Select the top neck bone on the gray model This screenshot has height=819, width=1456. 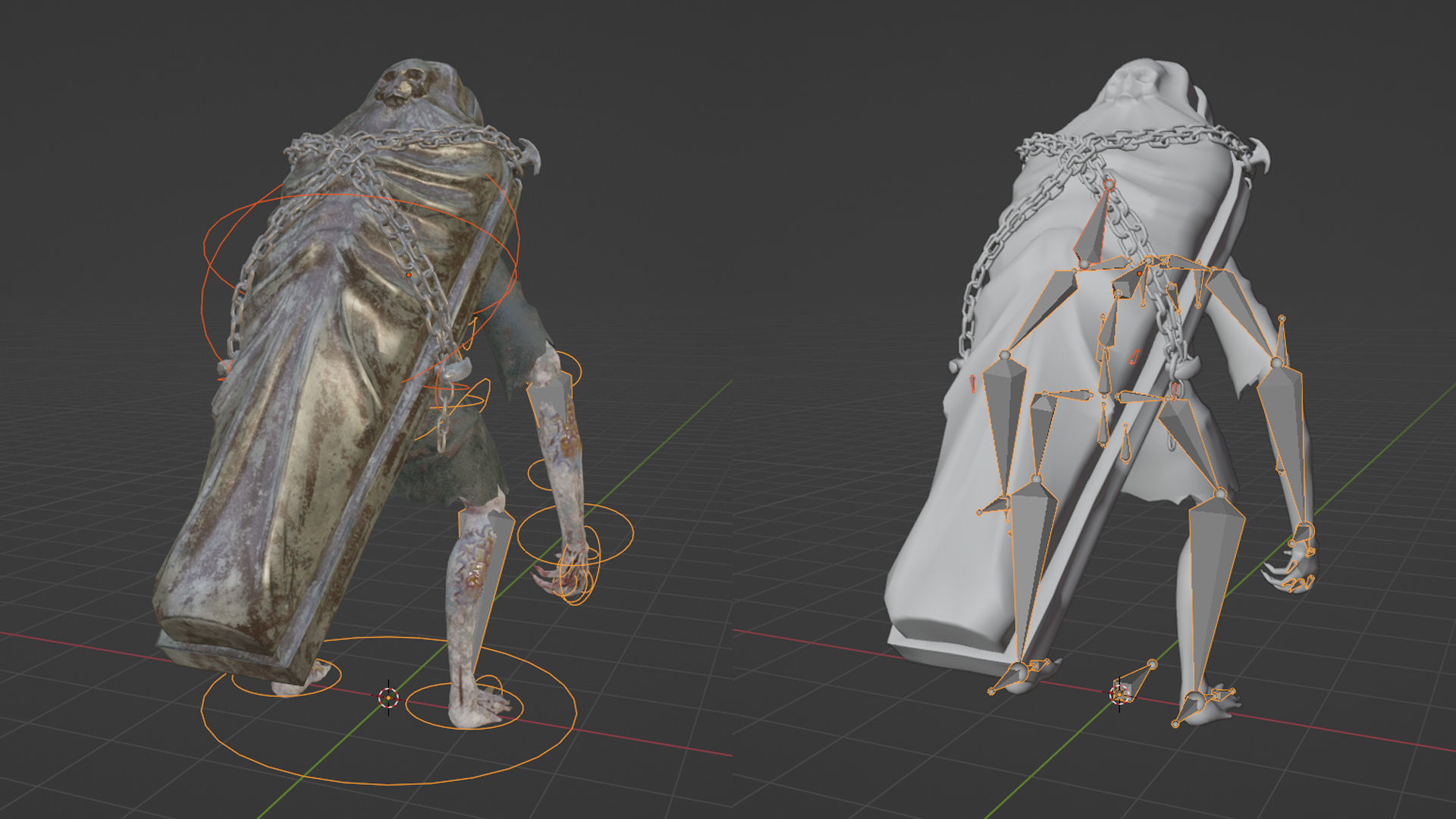1094,224
